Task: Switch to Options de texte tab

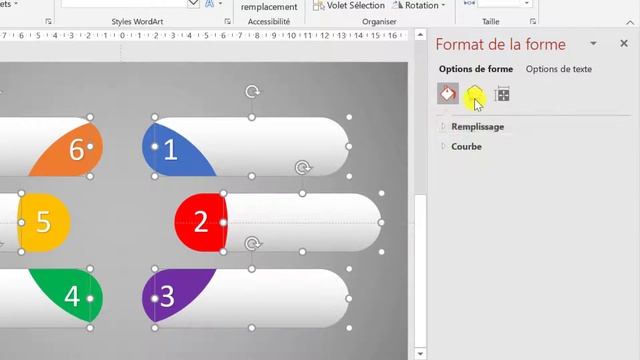Action: (x=558, y=69)
